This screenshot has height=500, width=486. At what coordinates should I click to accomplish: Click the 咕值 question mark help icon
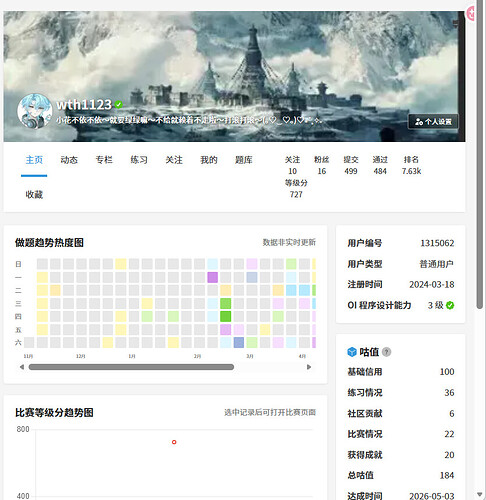[386, 352]
